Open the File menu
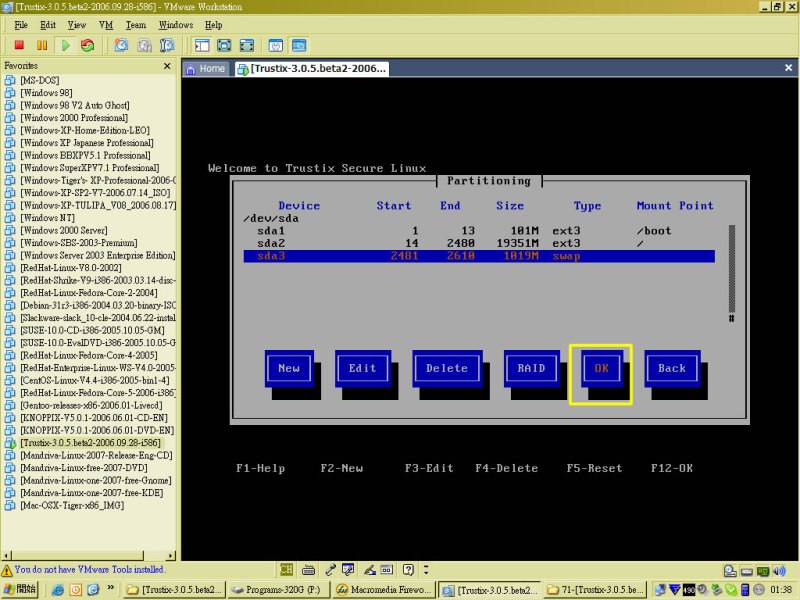 coord(21,25)
